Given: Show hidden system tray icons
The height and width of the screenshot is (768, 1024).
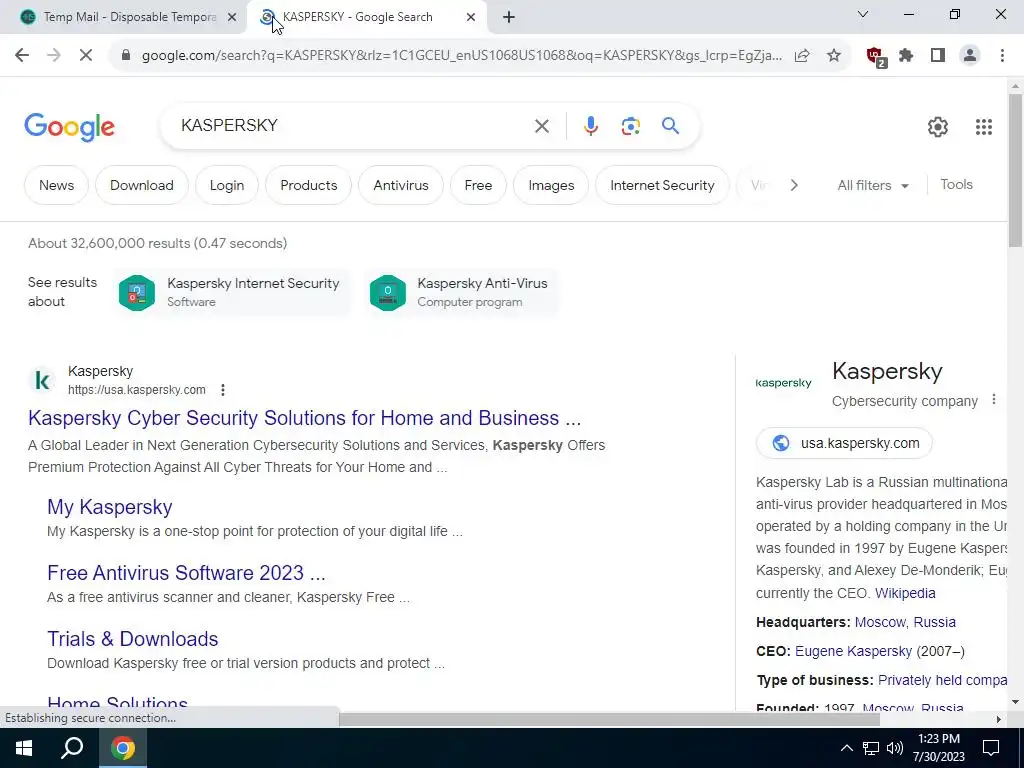Looking at the screenshot, I should point(846,748).
